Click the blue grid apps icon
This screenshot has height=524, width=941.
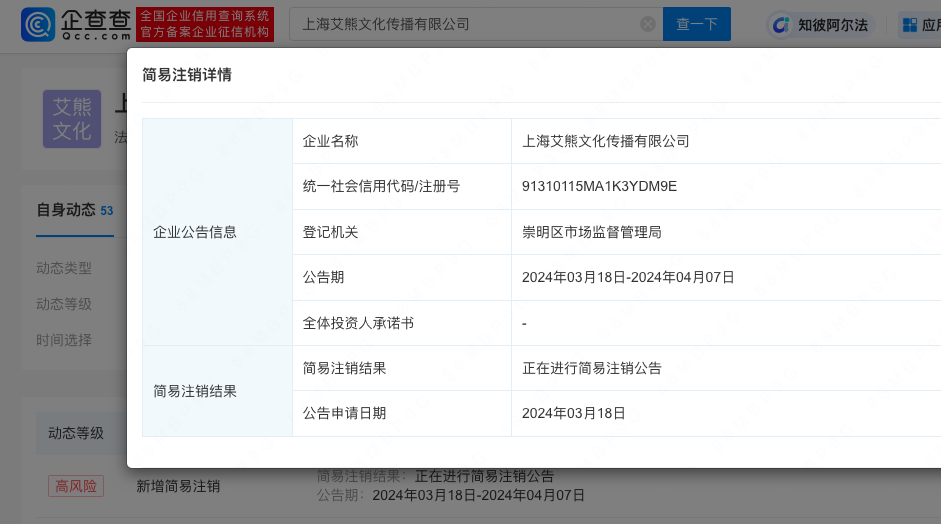910,25
